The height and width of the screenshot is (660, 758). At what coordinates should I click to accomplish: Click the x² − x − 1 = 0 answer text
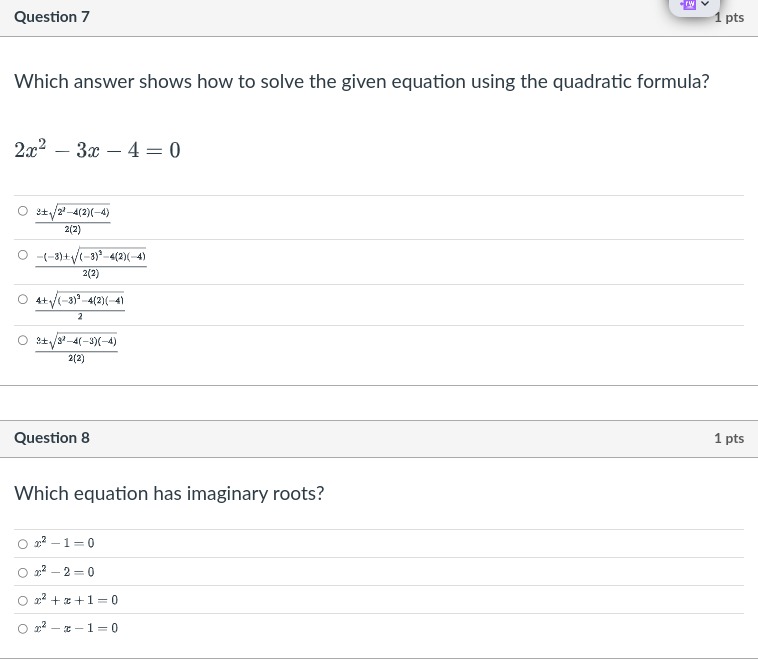coord(76,628)
